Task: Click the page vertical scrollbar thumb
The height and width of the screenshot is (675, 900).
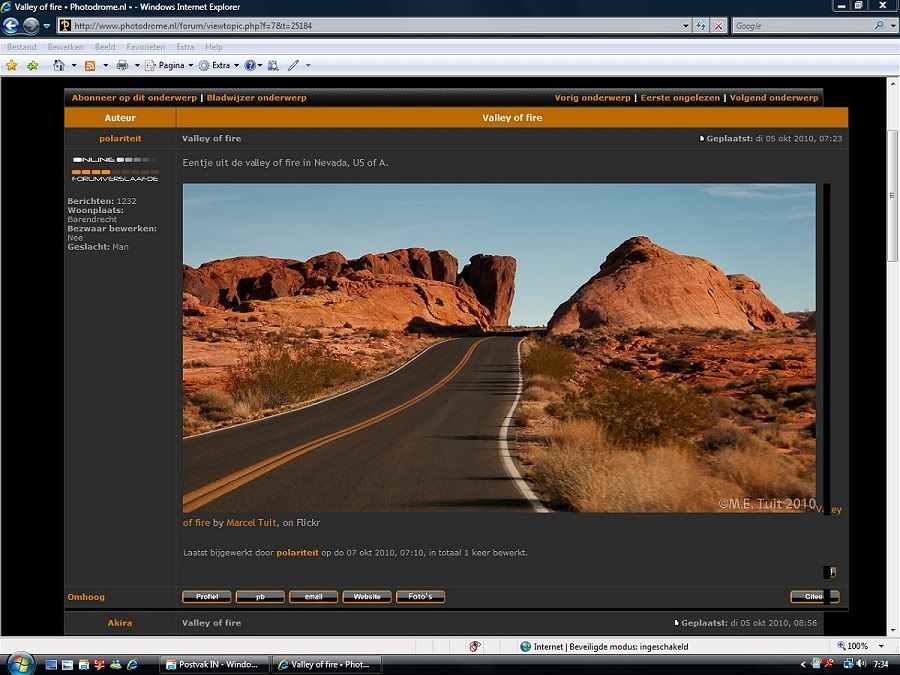Action: (x=893, y=196)
